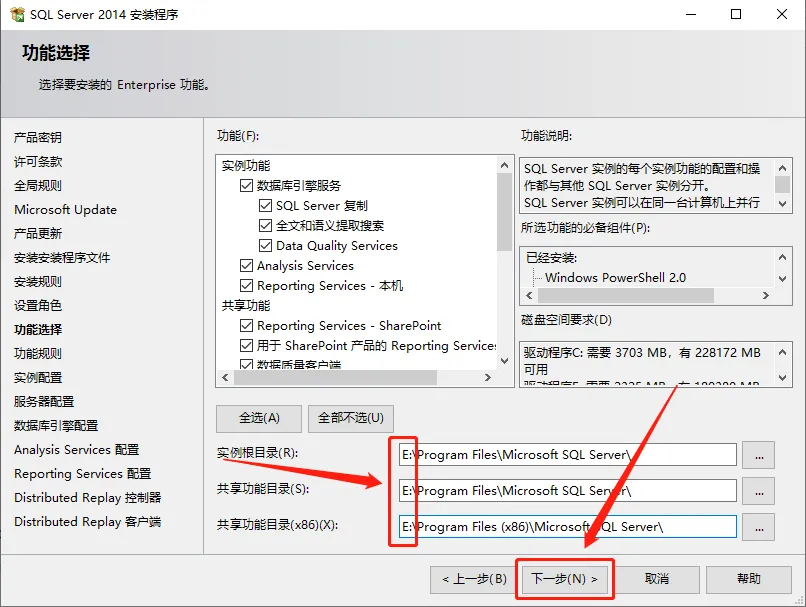Screen dimensions: 806x607
Task: Click the 功能规则 sidebar step
Action: (38, 354)
